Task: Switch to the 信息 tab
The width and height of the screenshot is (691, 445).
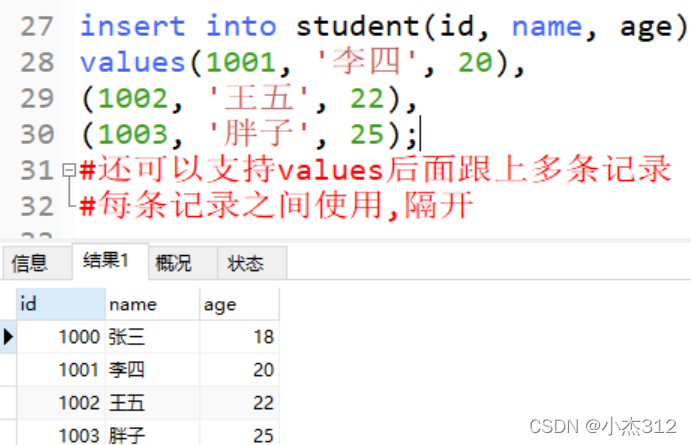Action: (36, 263)
